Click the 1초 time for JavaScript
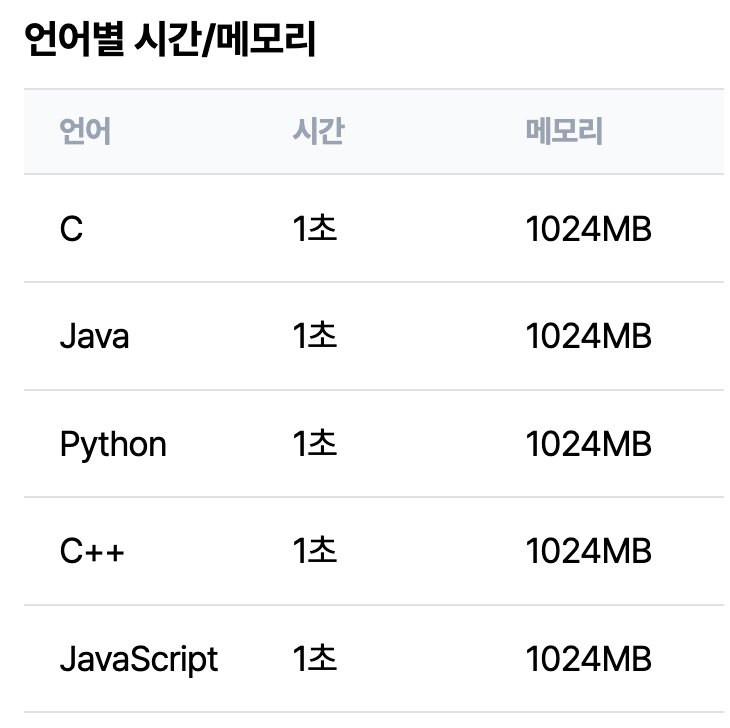The width and height of the screenshot is (730, 728). coord(315,659)
